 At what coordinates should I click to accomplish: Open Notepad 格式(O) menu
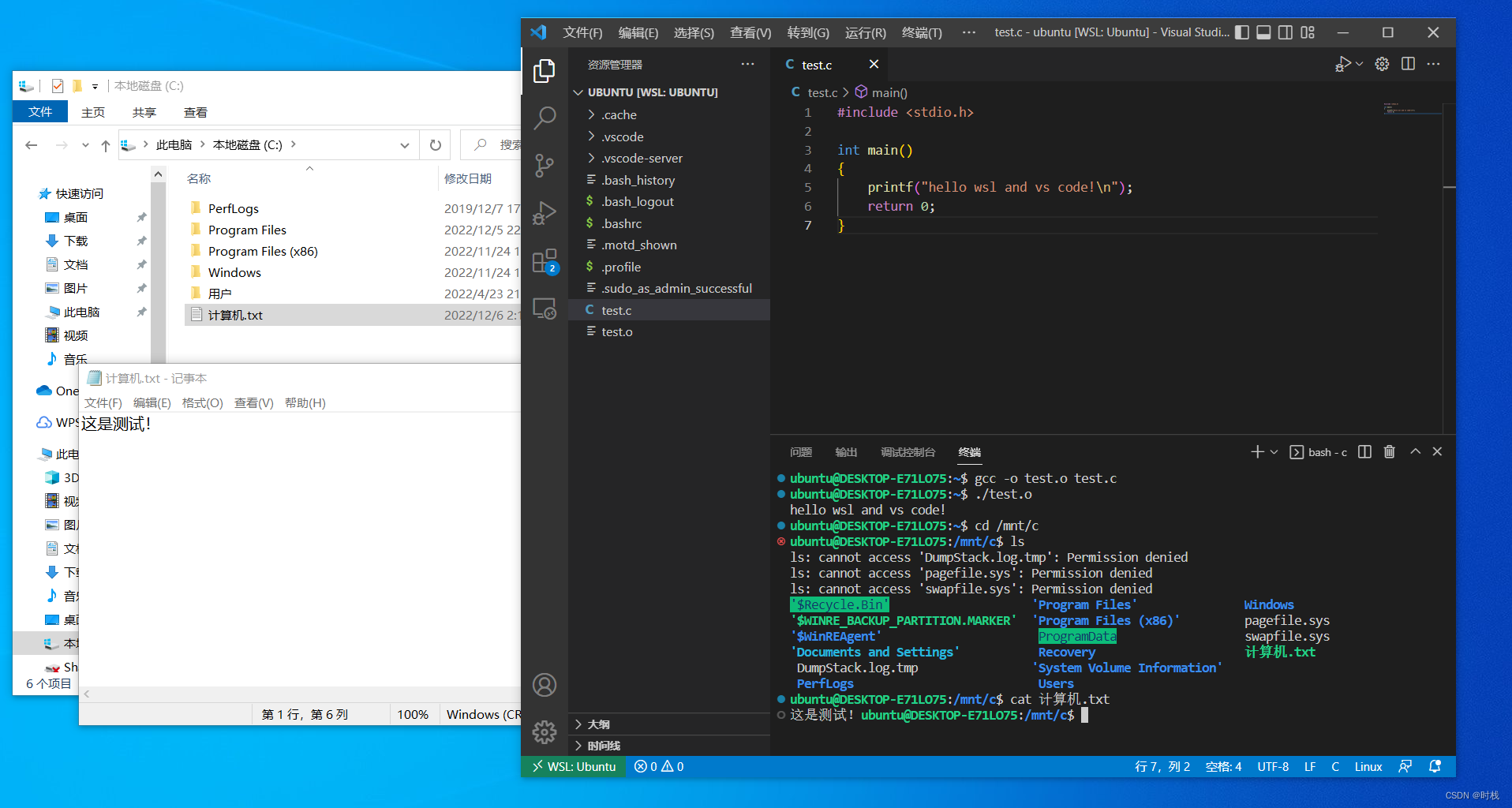tap(202, 402)
